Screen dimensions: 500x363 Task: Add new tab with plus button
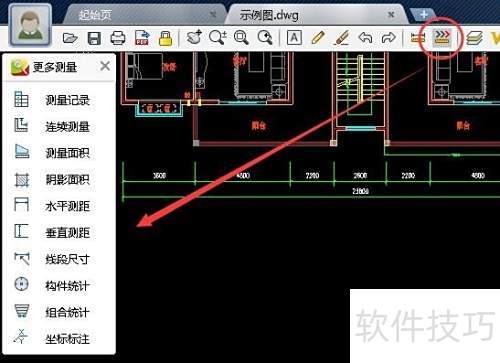[x=423, y=15]
